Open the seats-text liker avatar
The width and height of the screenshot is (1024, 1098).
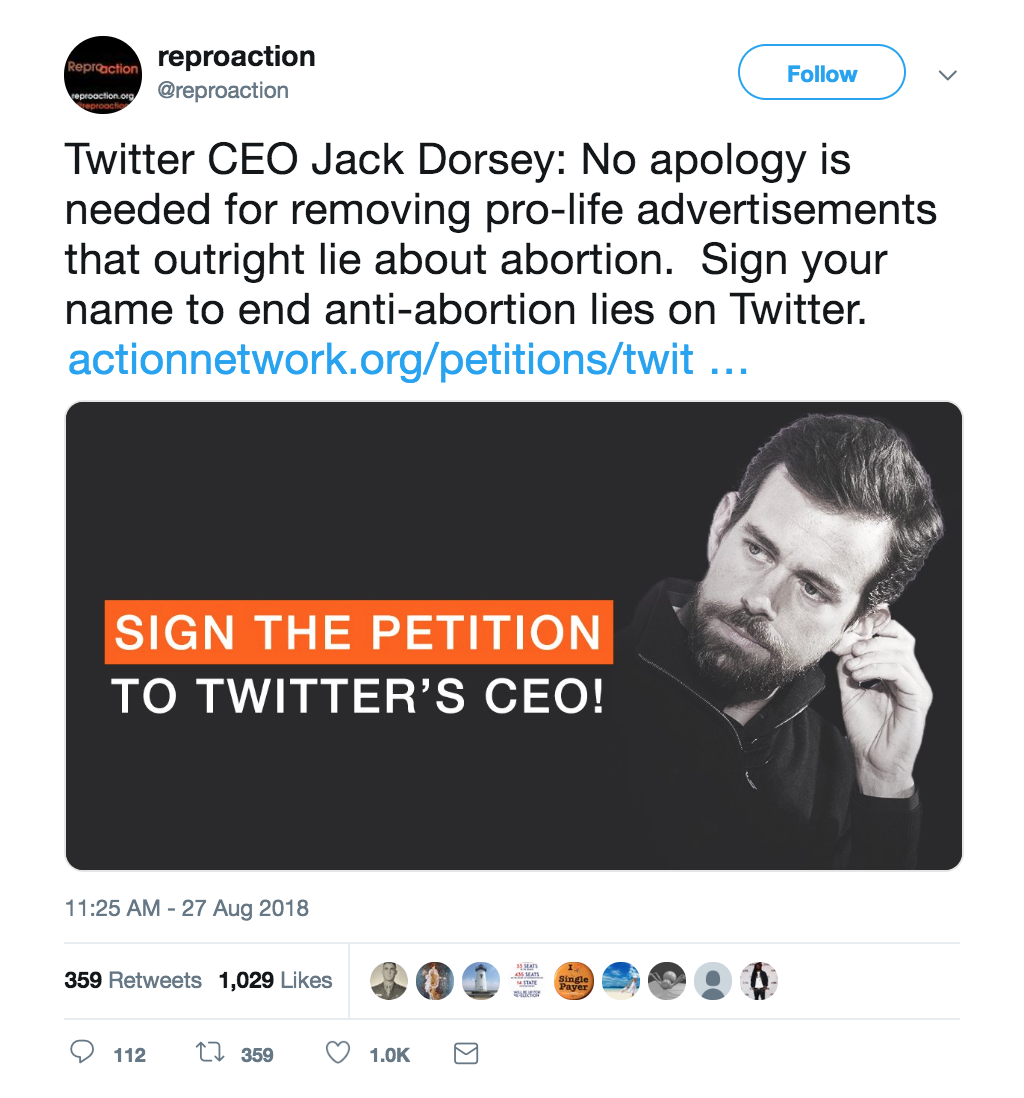pos(527,981)
